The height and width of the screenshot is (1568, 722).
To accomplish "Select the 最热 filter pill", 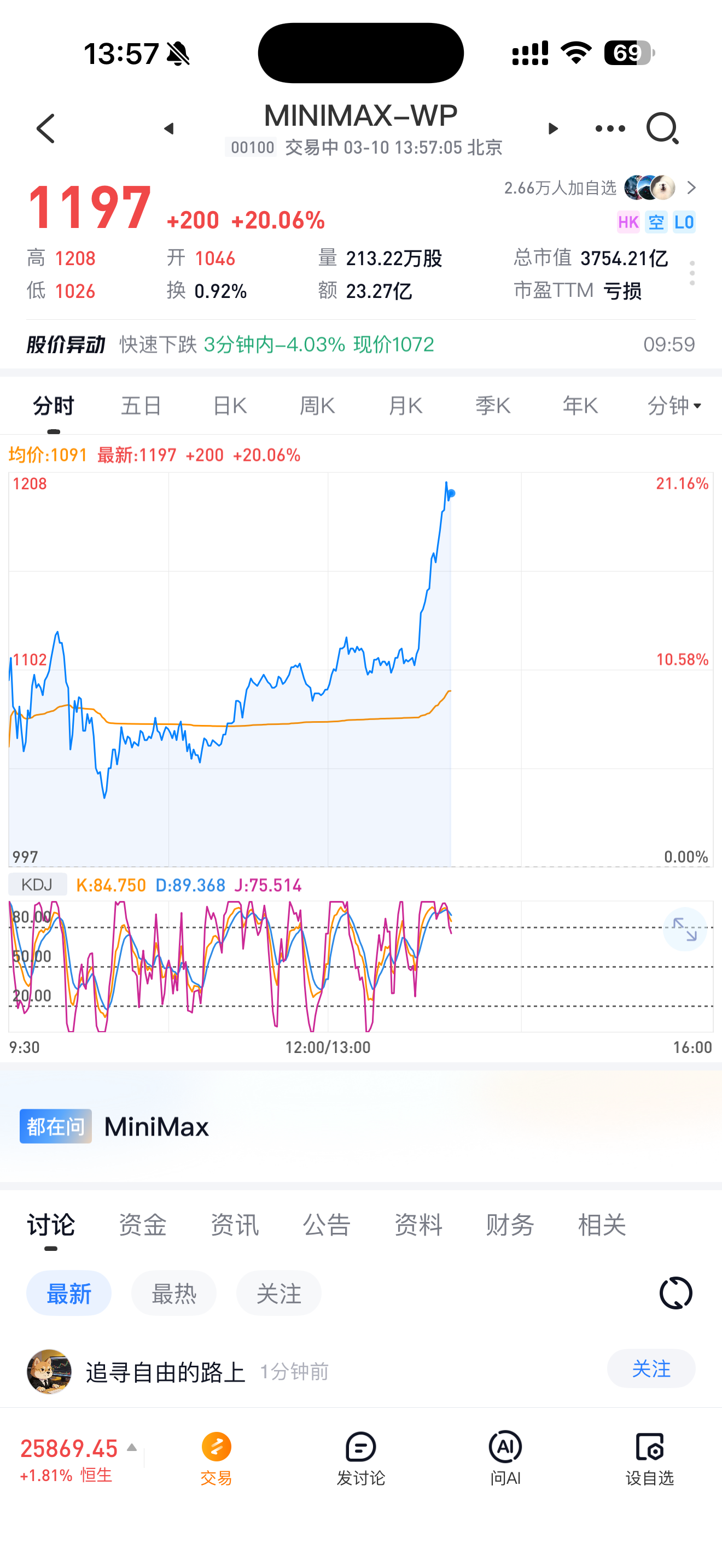I will click(173, 1293).
